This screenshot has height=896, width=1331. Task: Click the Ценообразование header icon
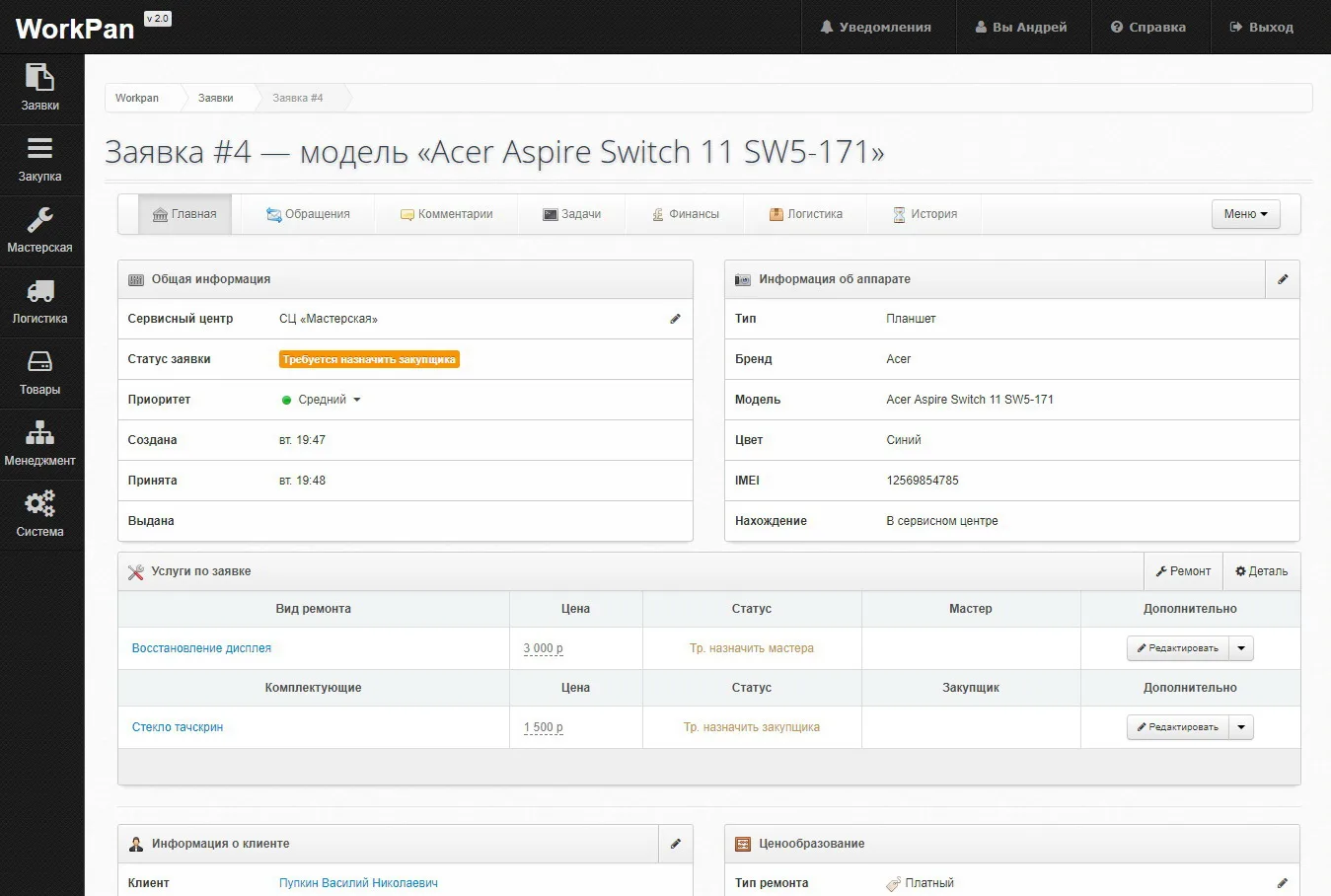point(743,844)
